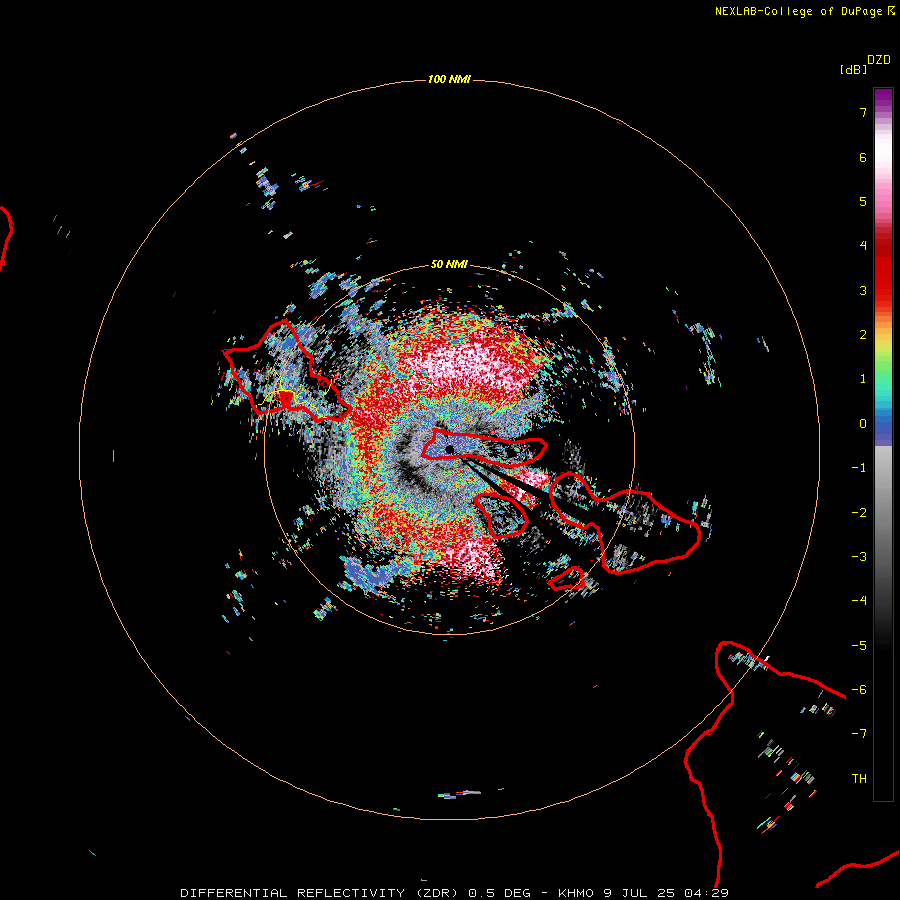This screenshot has height=900, width=900.
Task: Select the 50 NMI range ring label
Action: coord(449,264)
